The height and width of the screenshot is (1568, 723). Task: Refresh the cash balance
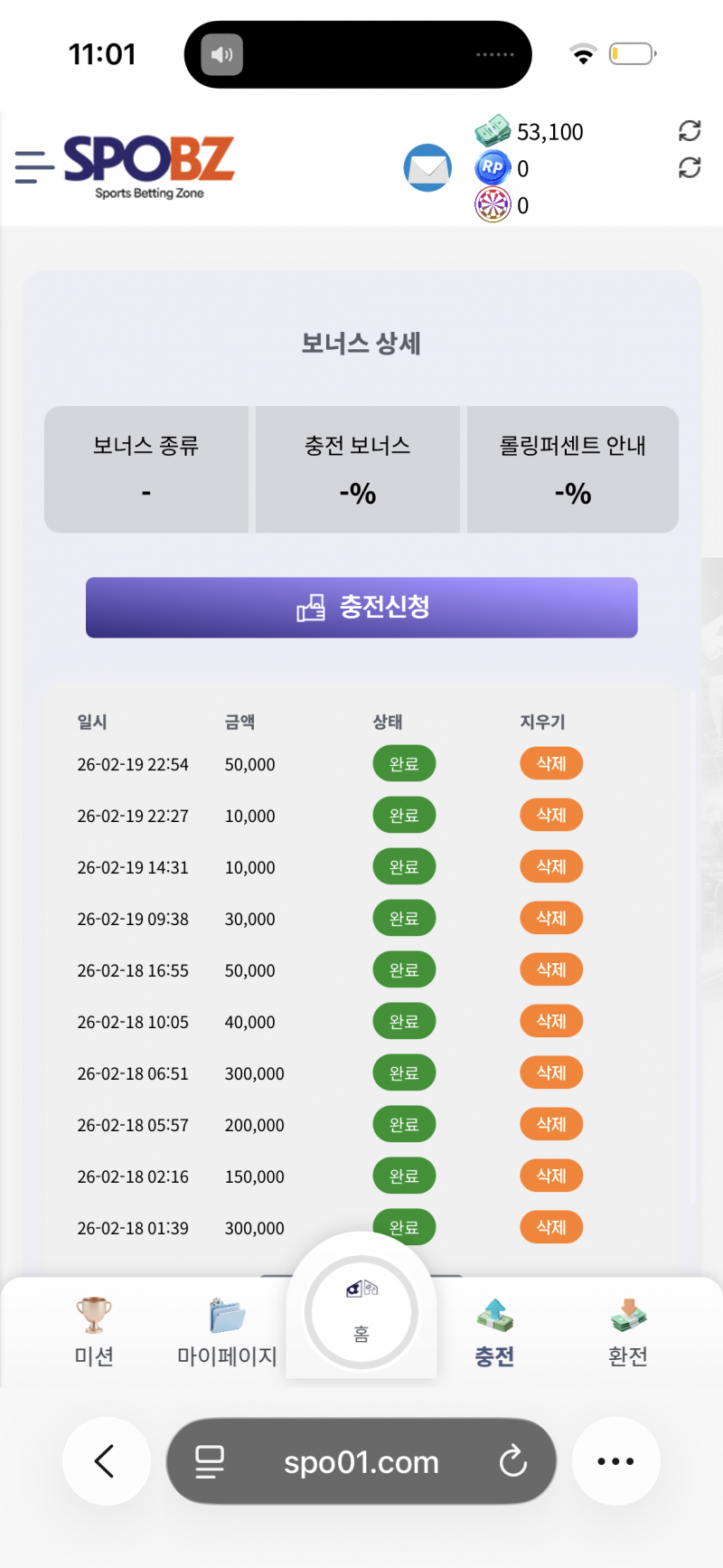[x=690, y=131]
